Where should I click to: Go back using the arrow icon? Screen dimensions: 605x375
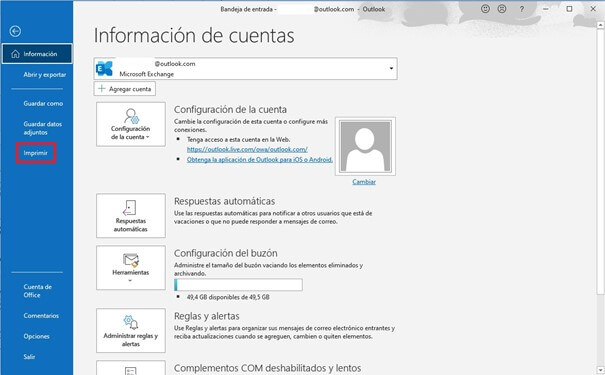[15, 31]
